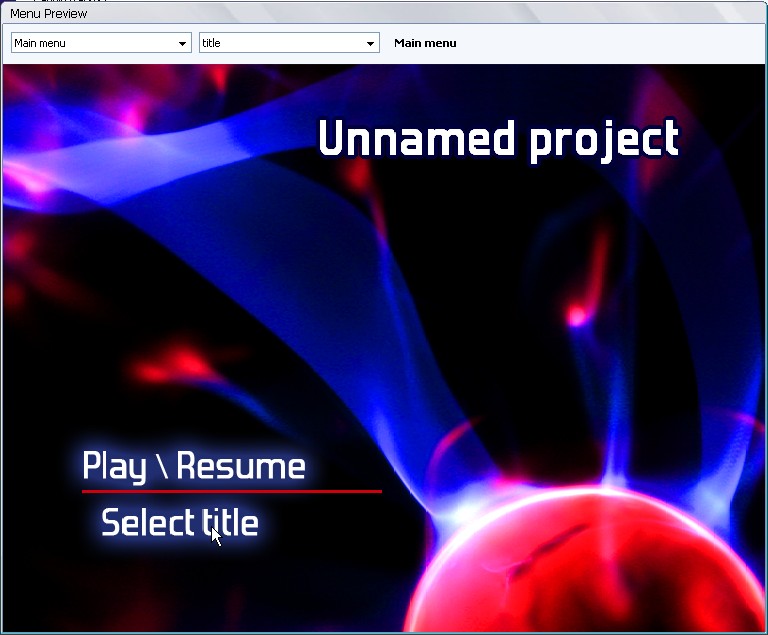Image resolution: width=768 pixels, height=635 pixels.
Task: Click the bold Main menu label
Action: pos(425,43)
